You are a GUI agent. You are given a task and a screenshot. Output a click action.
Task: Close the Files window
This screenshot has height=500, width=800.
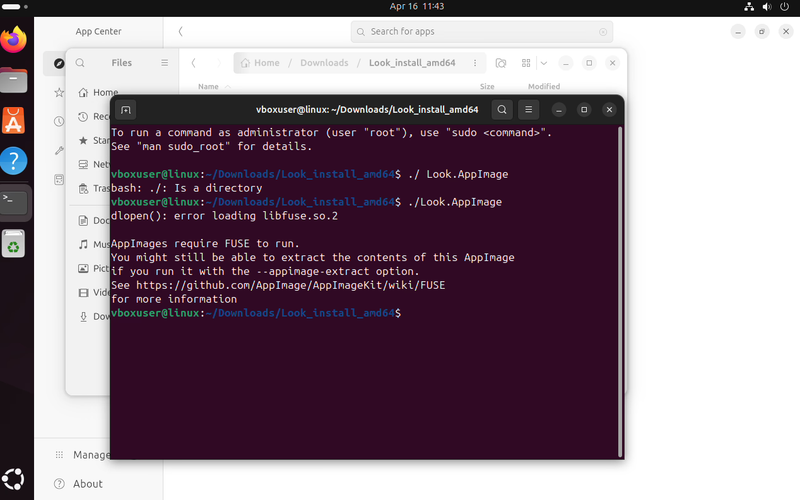612,63
